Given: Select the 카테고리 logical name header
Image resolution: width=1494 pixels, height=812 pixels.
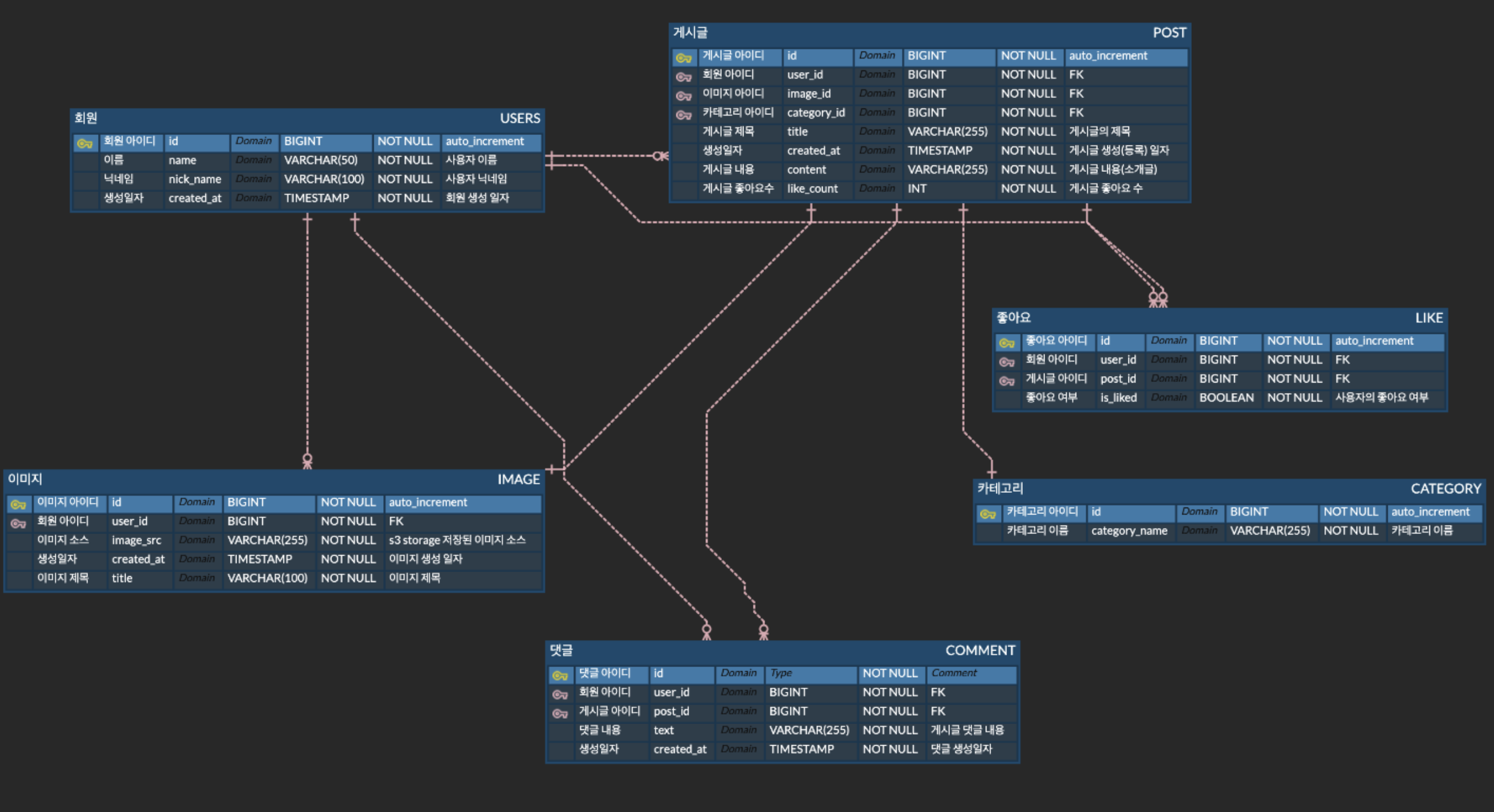Looking at the screenshot, I should click(x=1000, y=488).
